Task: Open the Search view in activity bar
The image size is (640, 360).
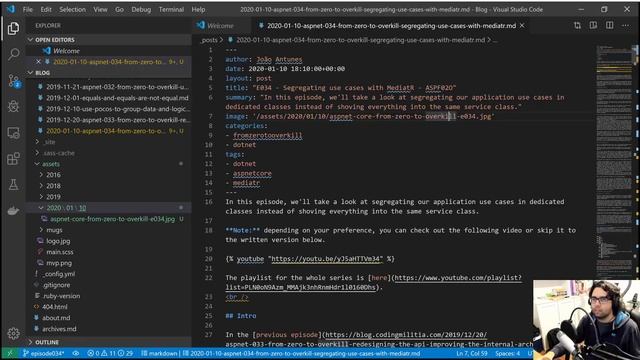Action: (x=13, y=54)
